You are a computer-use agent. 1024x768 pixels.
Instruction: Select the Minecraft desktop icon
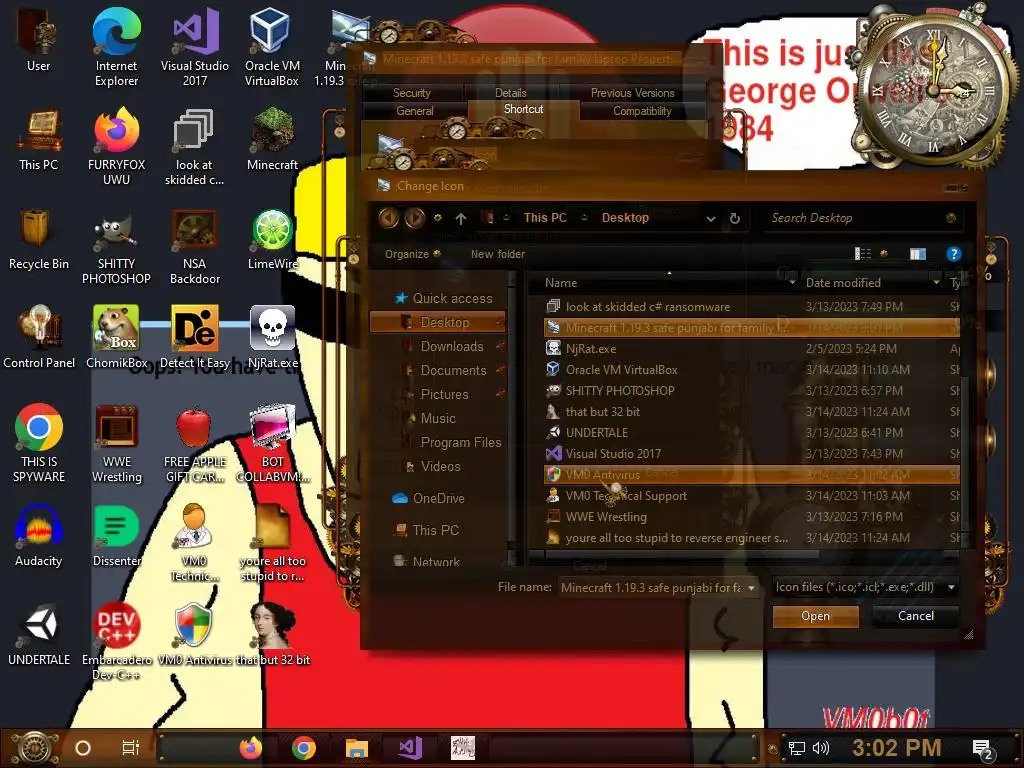pyautogui.click(x=272, y=140)
